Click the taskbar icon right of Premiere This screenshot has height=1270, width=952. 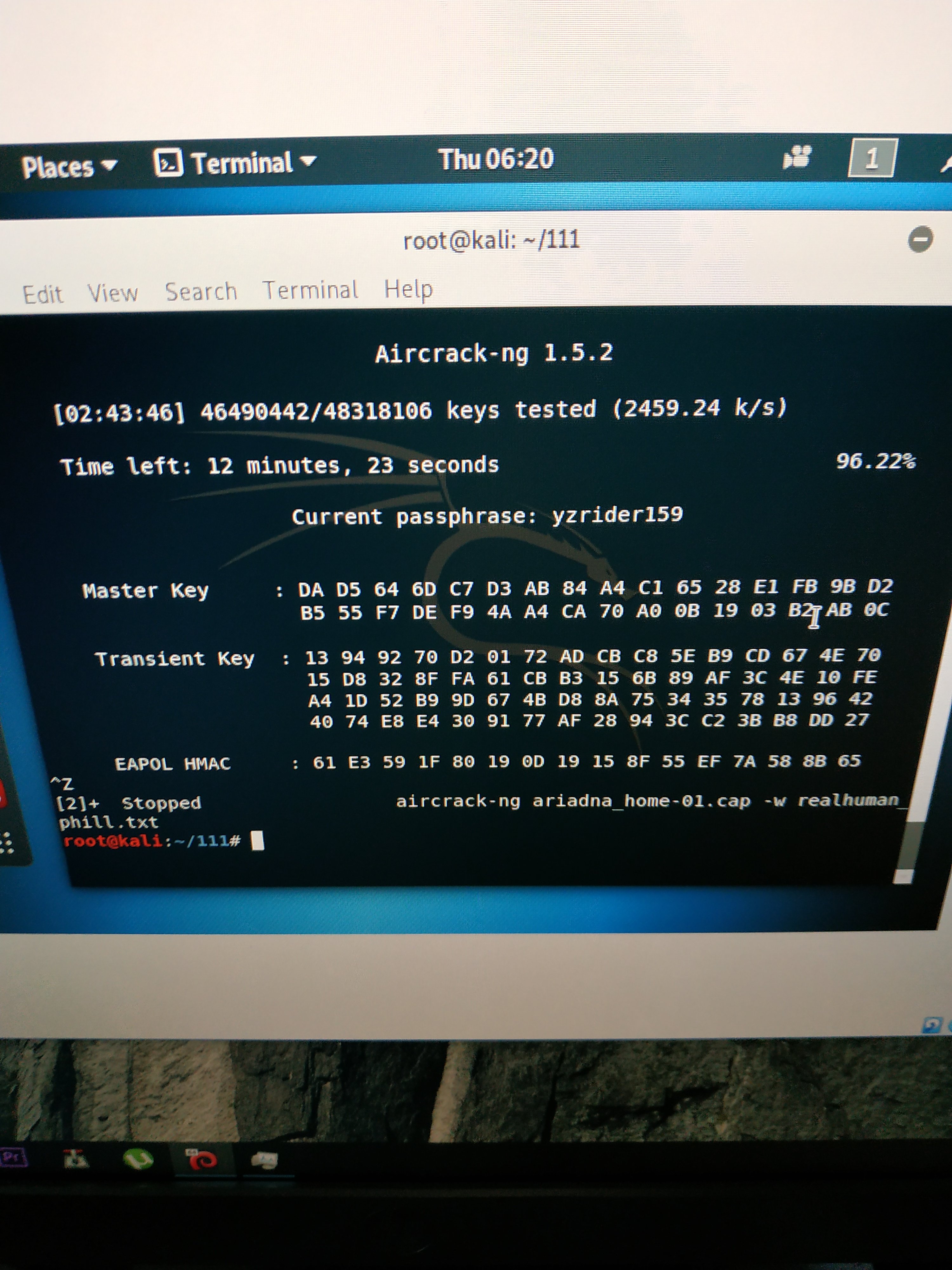click(x=76, y=1159)
